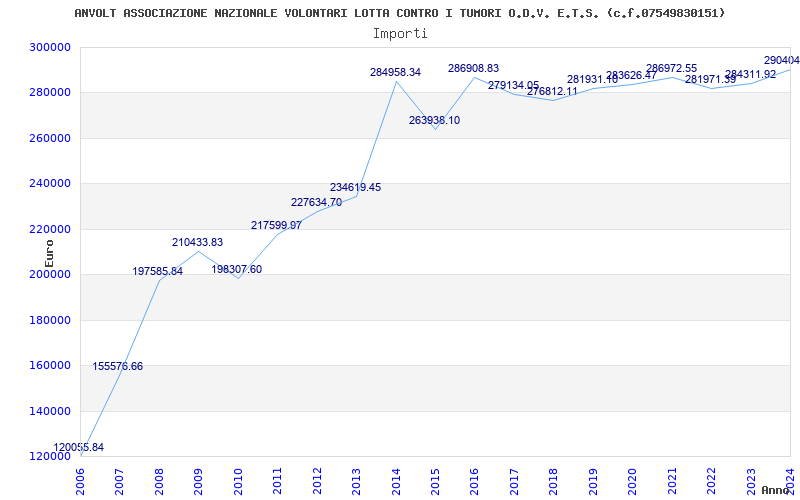Select the data label 276812.11
Image resolution: width=800 pixels, height=500 pixels.
tap(553, 92)
